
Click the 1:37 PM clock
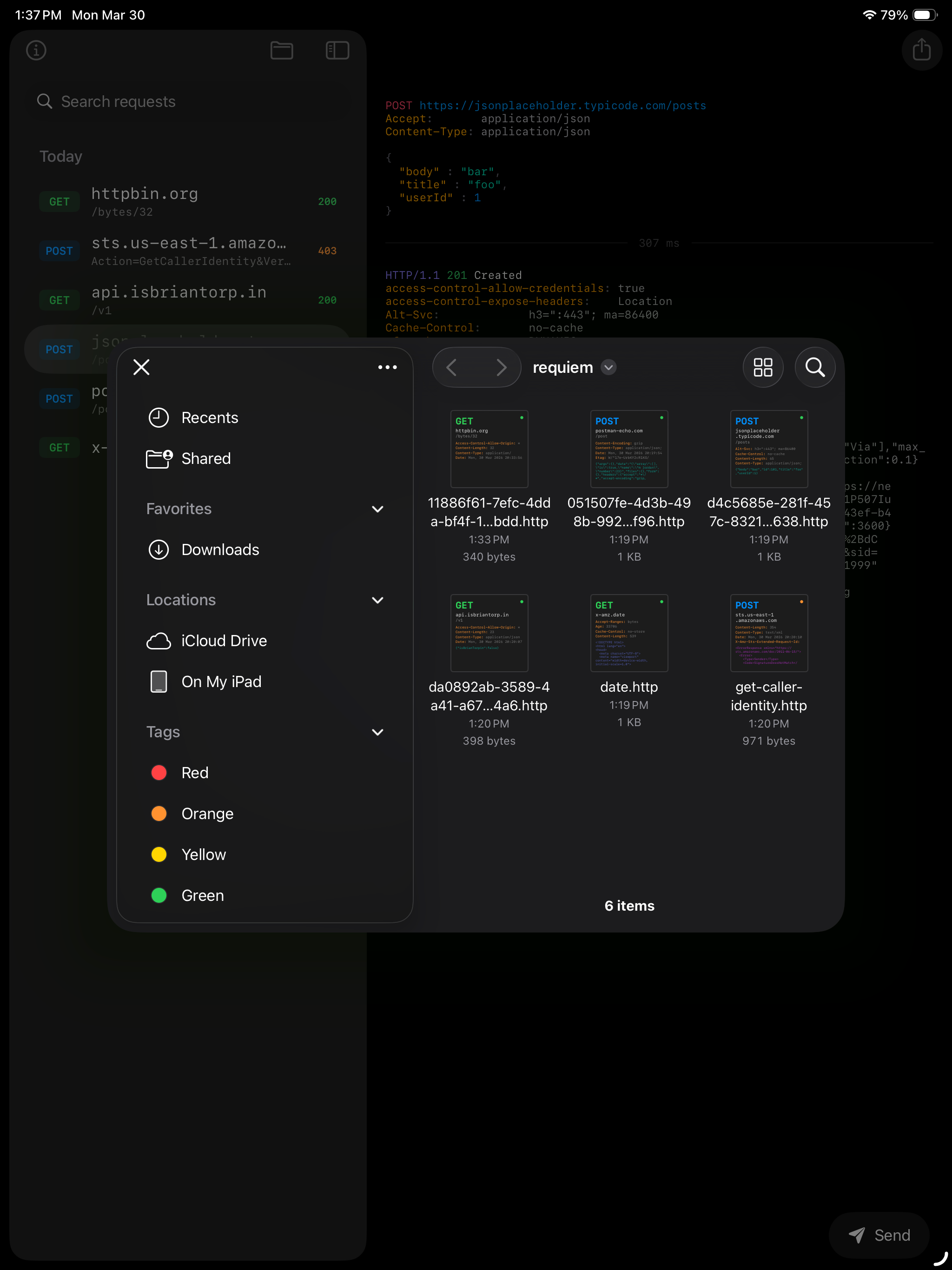pyautogui.click(x=38, y=15)
